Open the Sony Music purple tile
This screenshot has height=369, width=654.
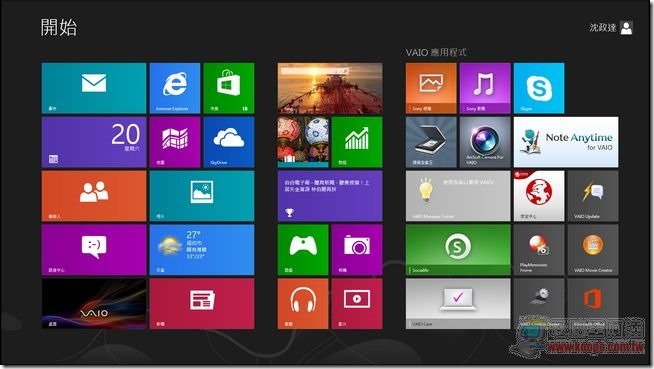point(485,88)
